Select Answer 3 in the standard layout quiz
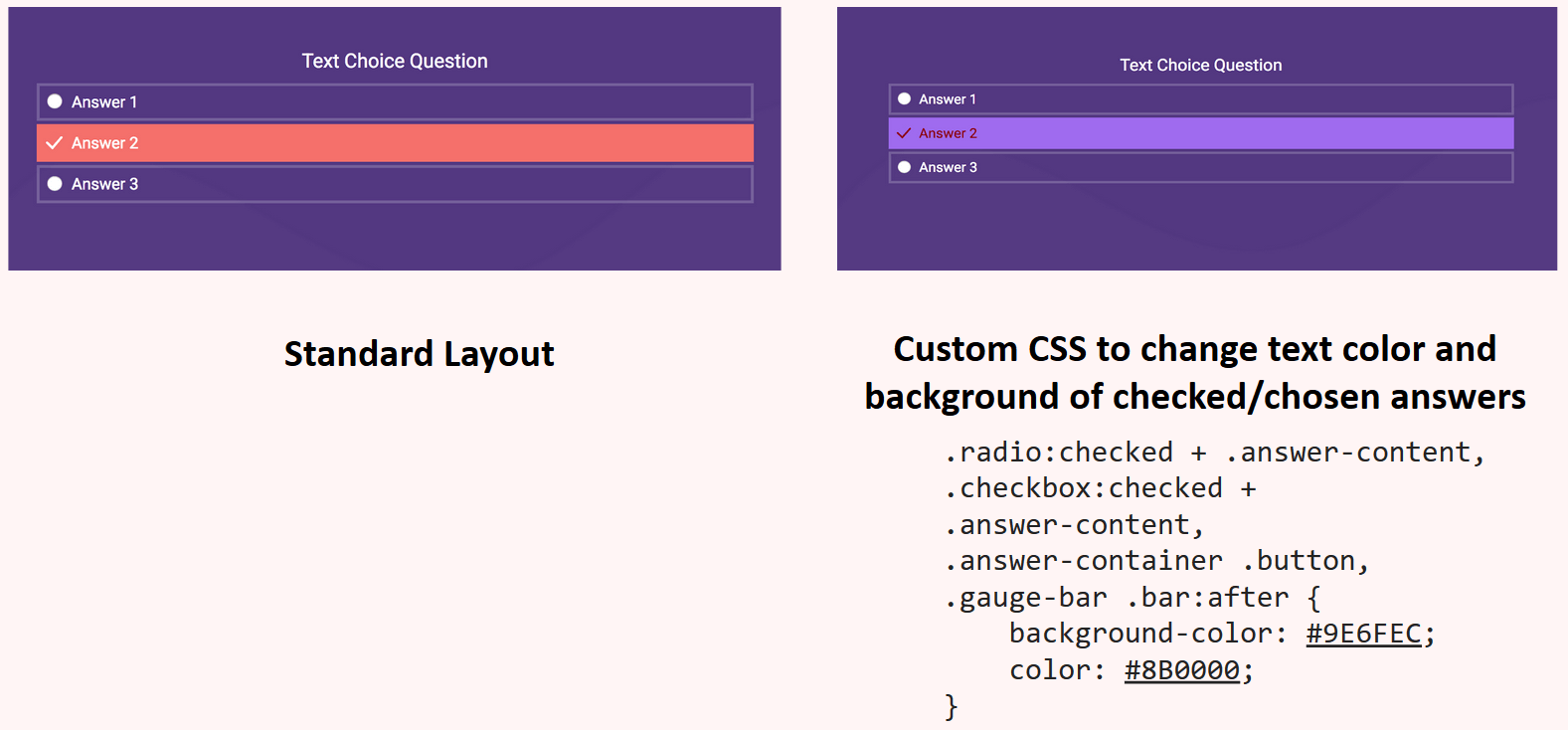The width and height of the screenshot is (1568, 730). click(x=395, y=183)
